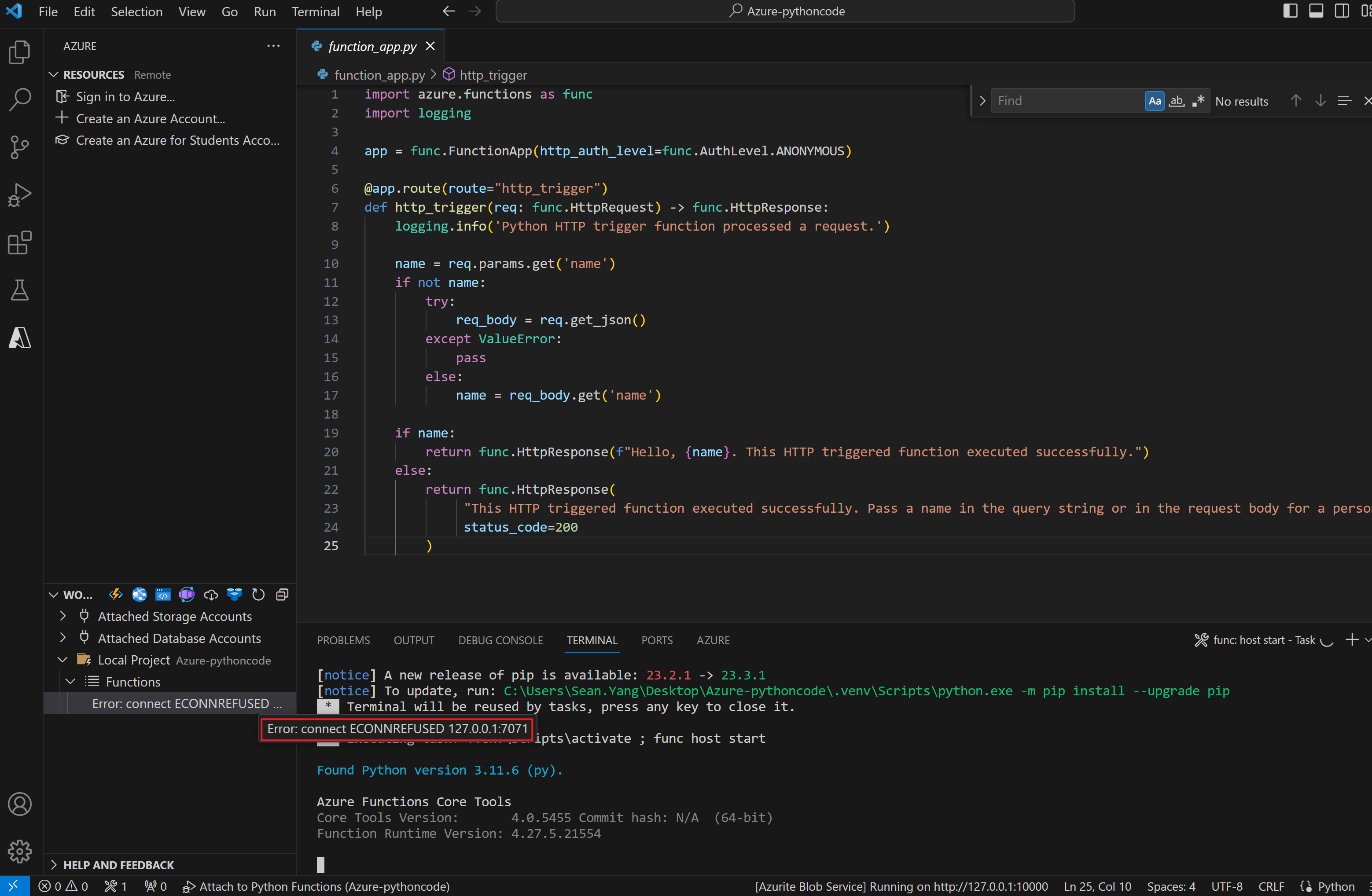1372x896 pixels.
Task: Open the Extensions view
Action: [20, 242]
